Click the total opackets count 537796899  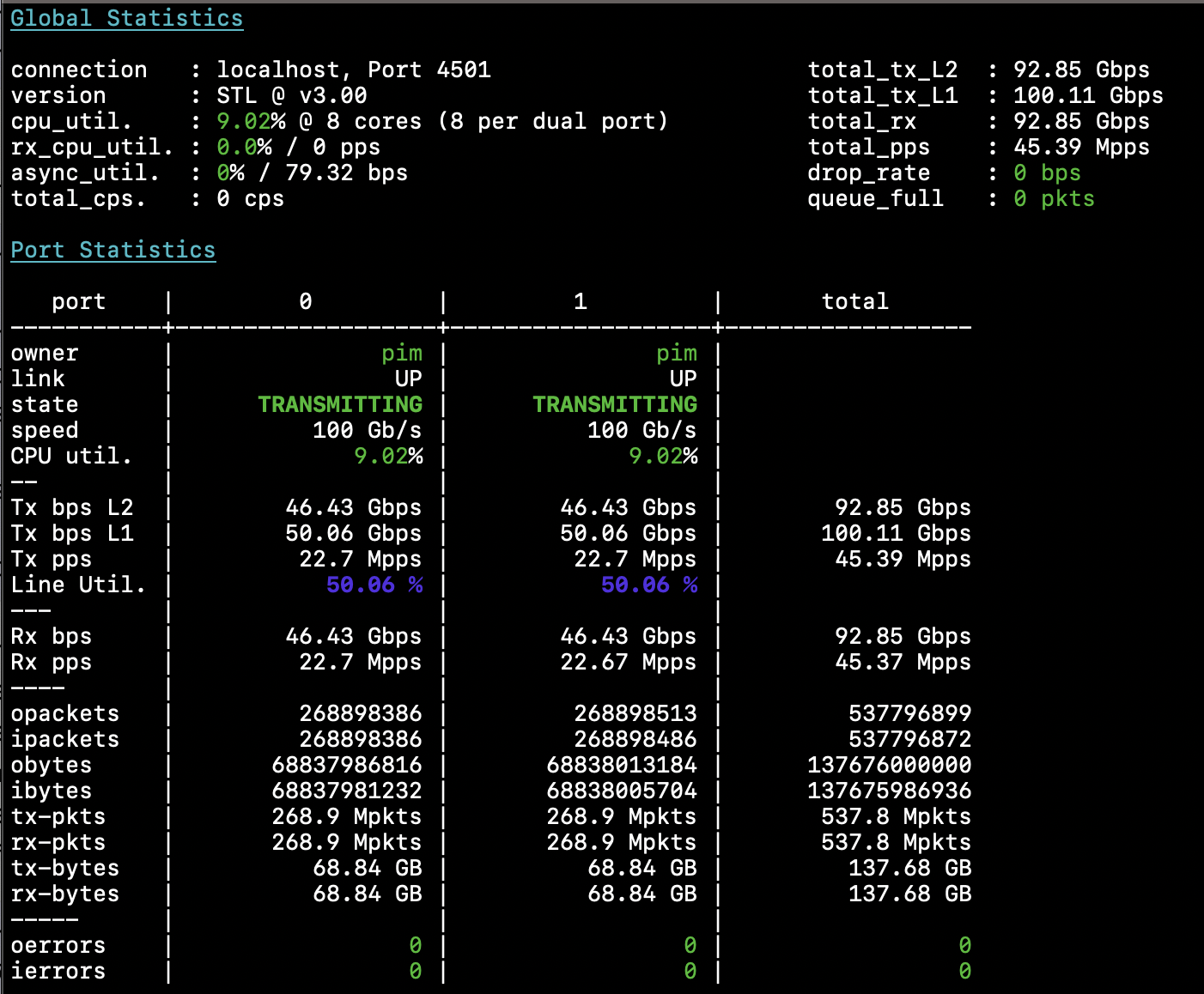pos(909,713)
